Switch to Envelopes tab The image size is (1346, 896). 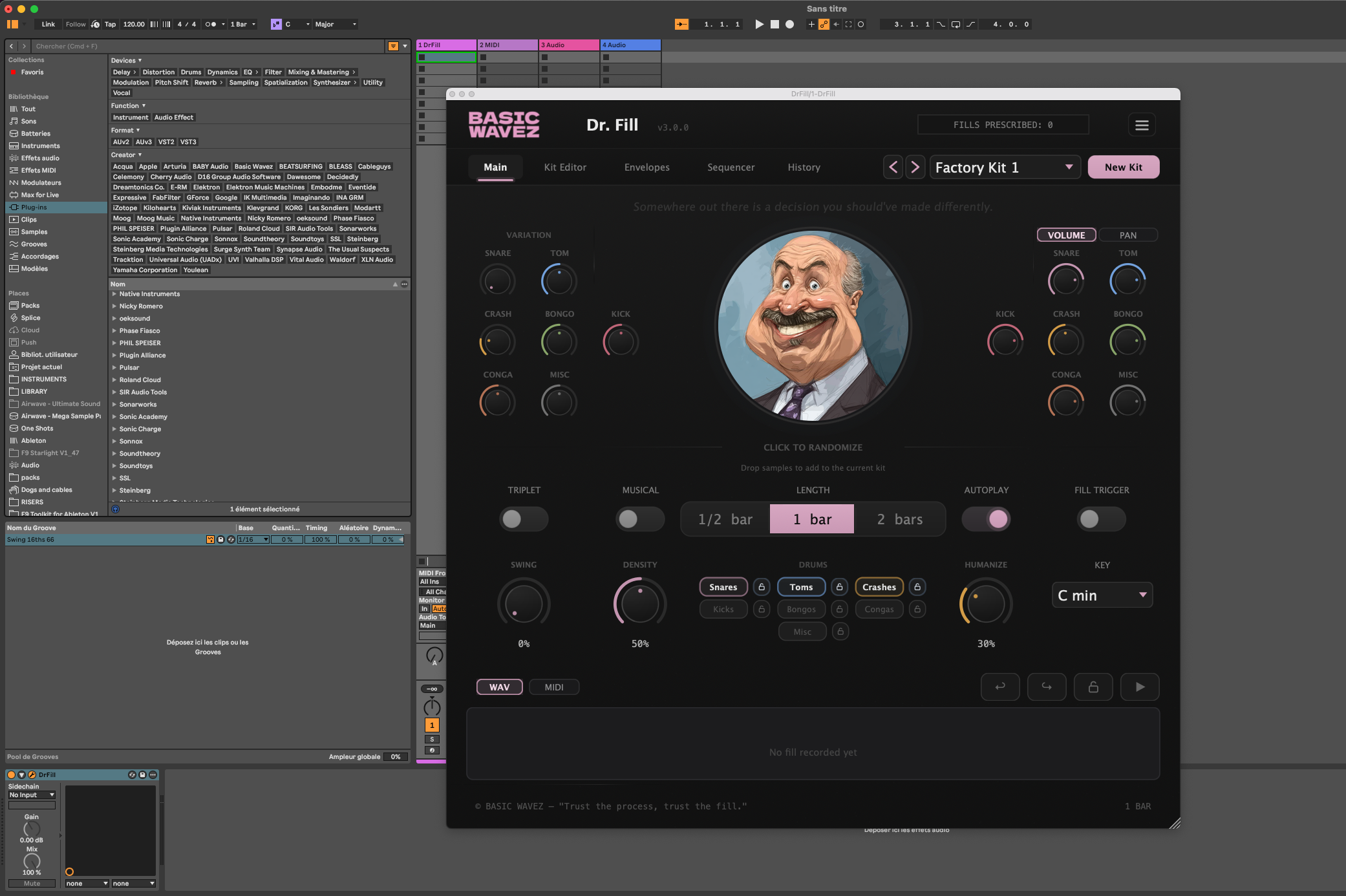coord(647,167)
